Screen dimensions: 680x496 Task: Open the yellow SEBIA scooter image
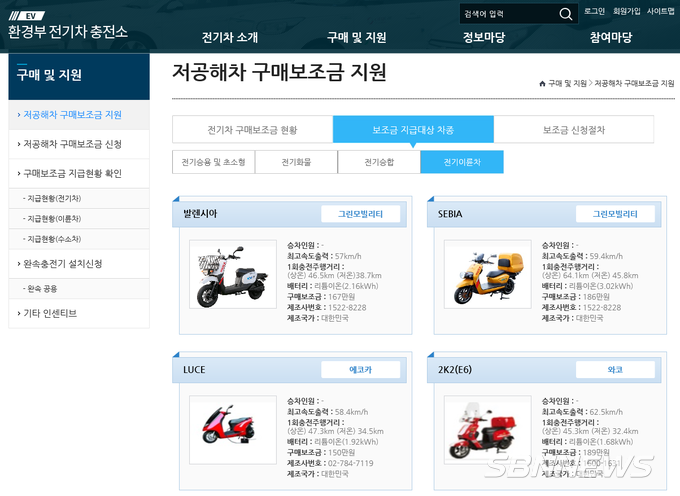487,274
